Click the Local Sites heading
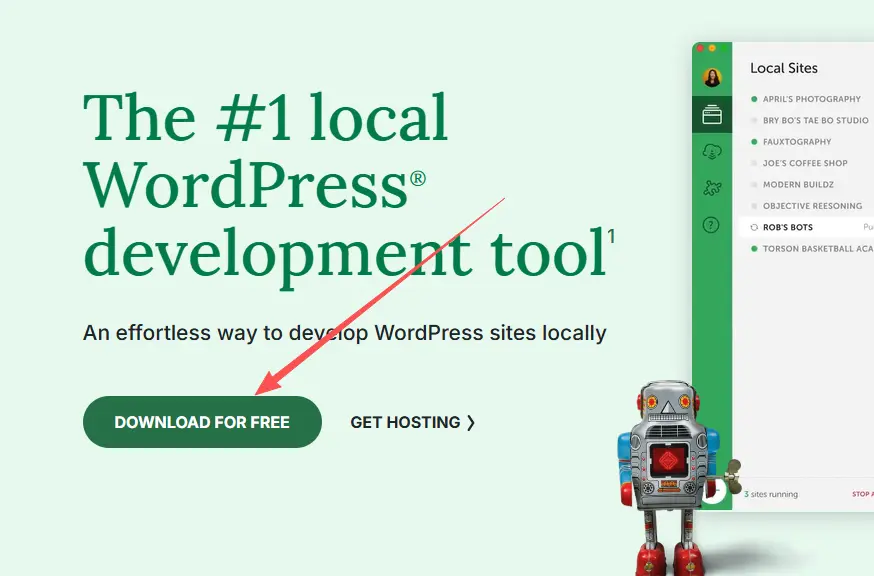This screenshot has height=576, width=874. pos(784,68)
